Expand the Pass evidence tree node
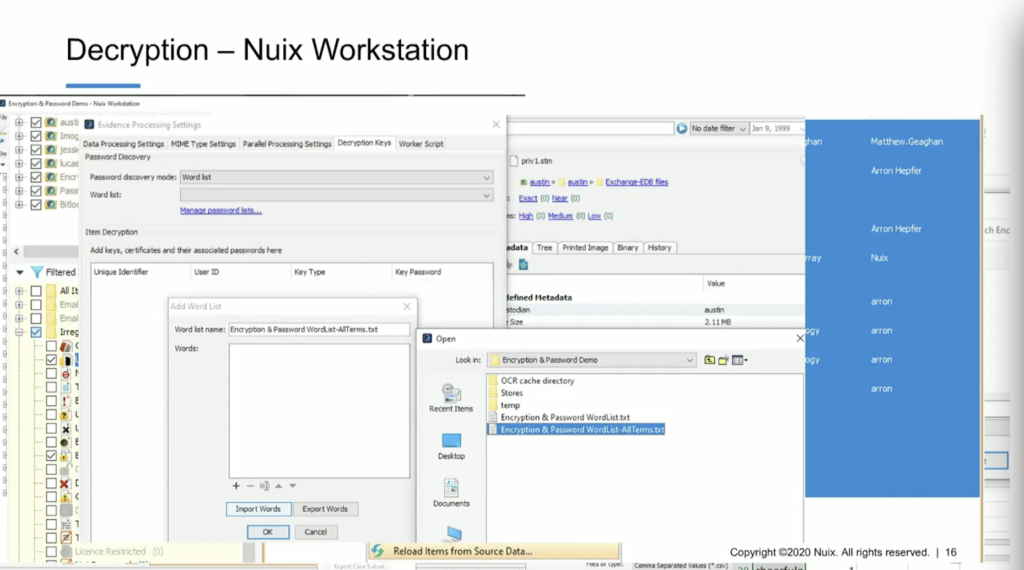1024x570 pixels. point(19,191)
